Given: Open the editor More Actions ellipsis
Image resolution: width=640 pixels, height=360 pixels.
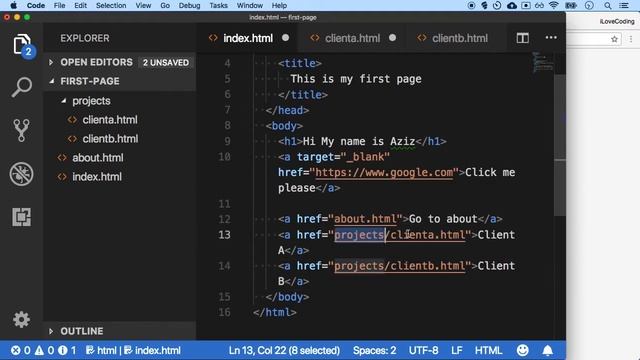Looking at the screenshot, I should [x=551, y=38].
